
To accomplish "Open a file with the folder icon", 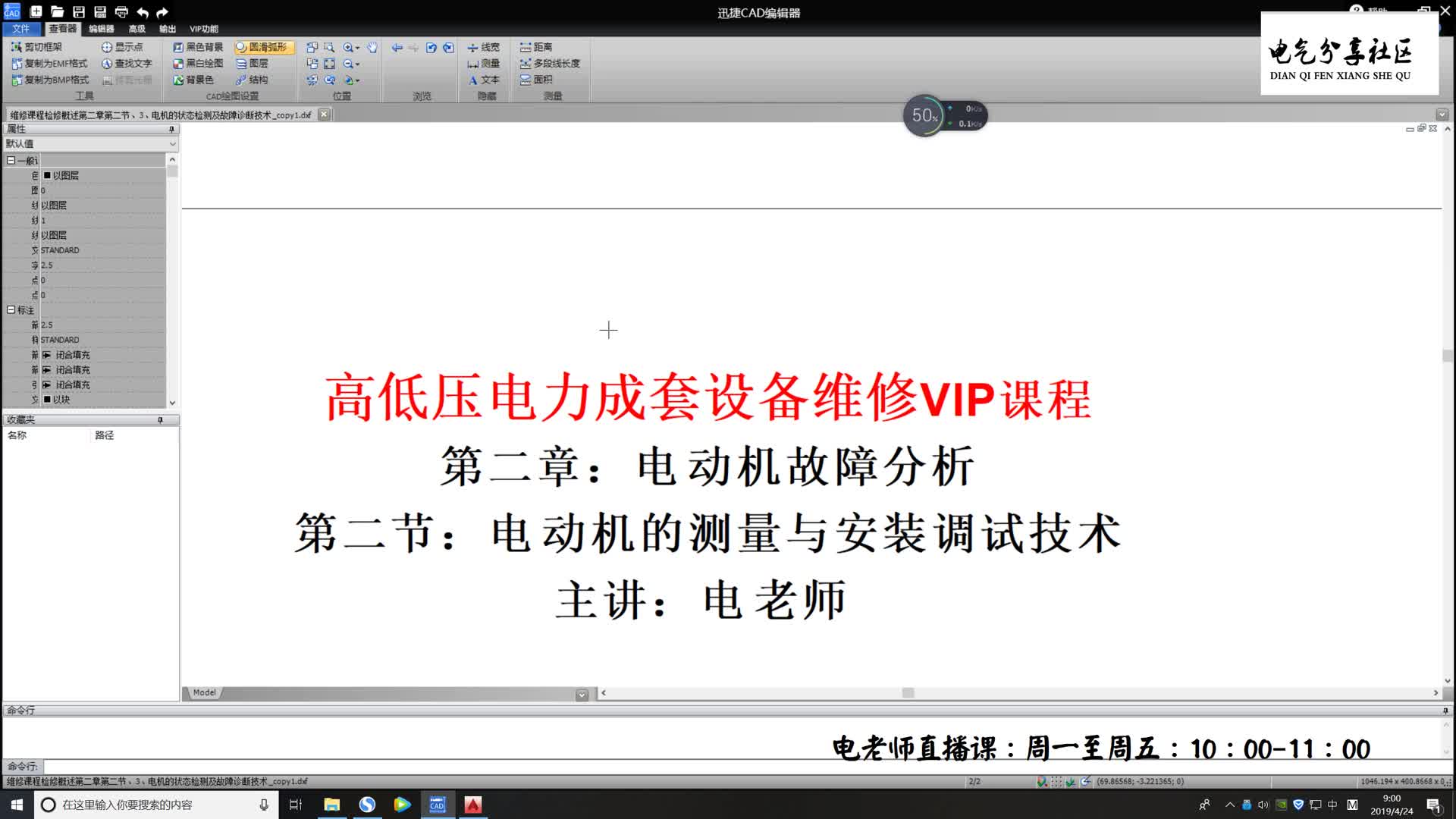I will click(57, 11).
